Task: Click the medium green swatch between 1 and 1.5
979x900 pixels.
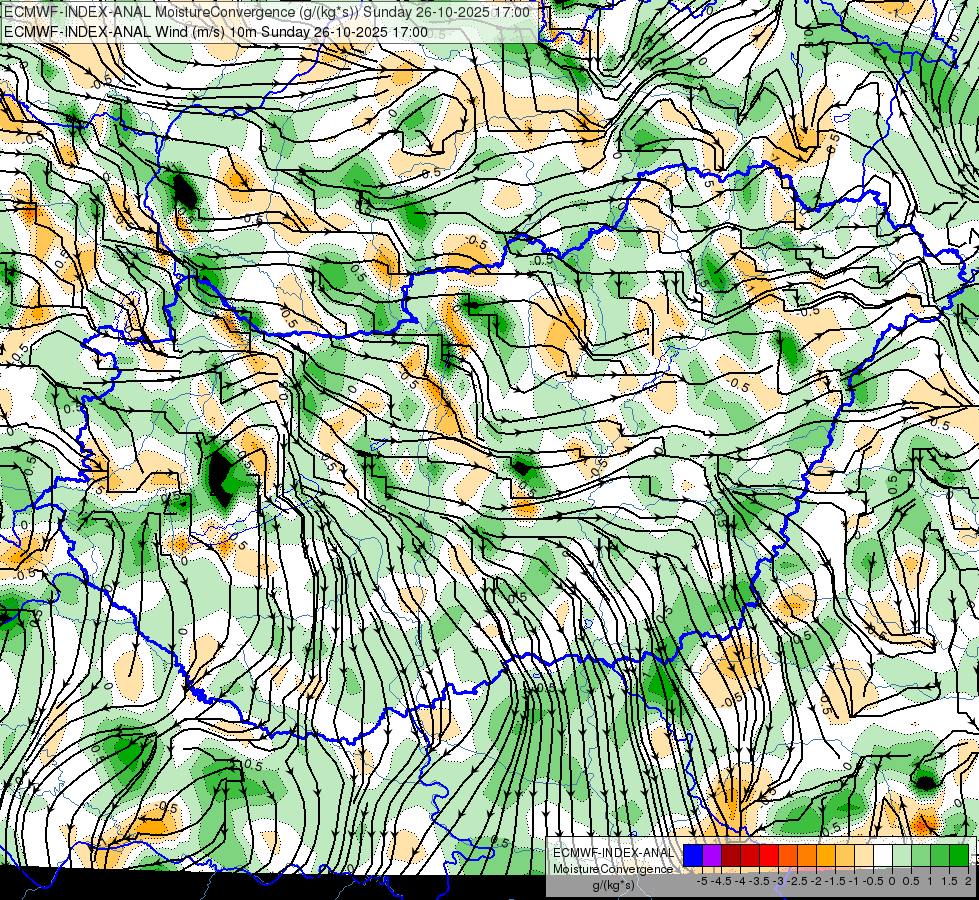Action: pos(940,856)
